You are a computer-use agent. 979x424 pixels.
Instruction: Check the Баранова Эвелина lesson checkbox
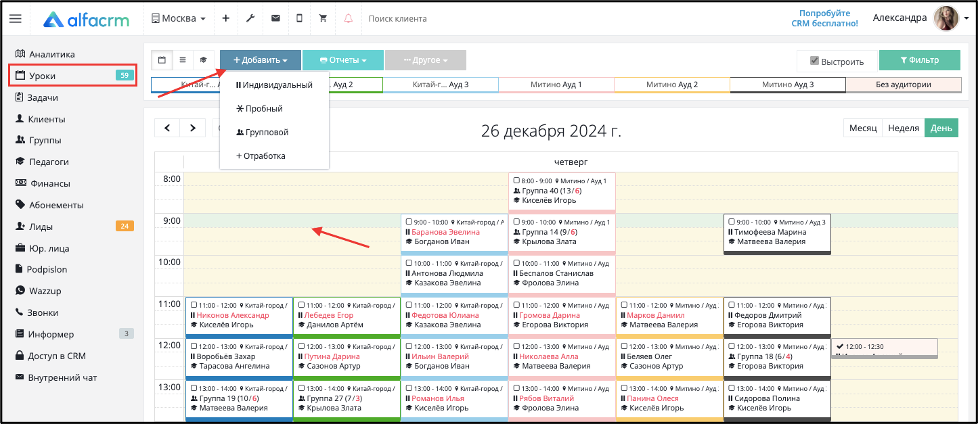pos(408,222)
